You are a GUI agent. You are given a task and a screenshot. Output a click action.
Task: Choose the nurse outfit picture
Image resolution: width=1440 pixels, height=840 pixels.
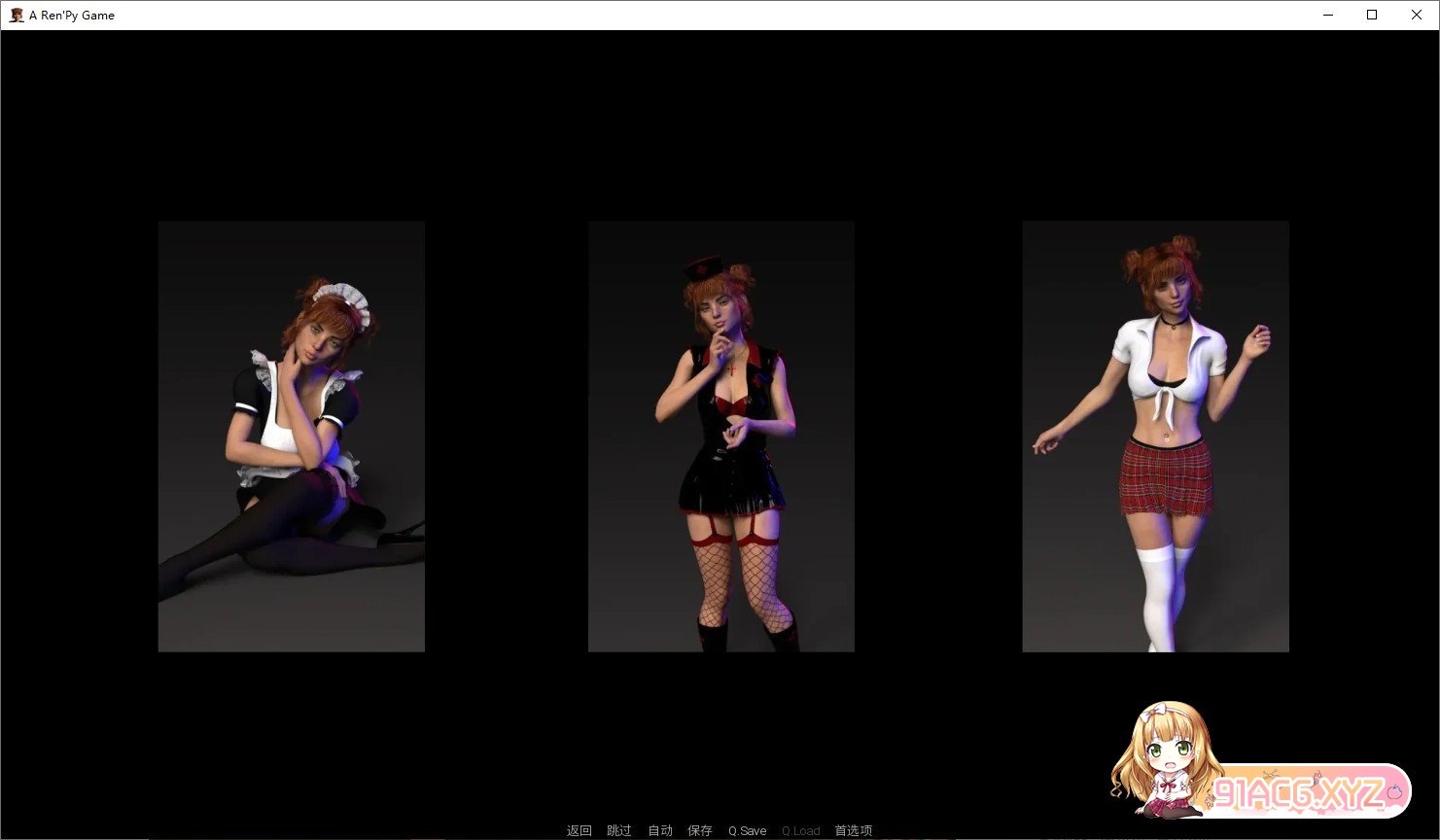(x=720, y=436)
